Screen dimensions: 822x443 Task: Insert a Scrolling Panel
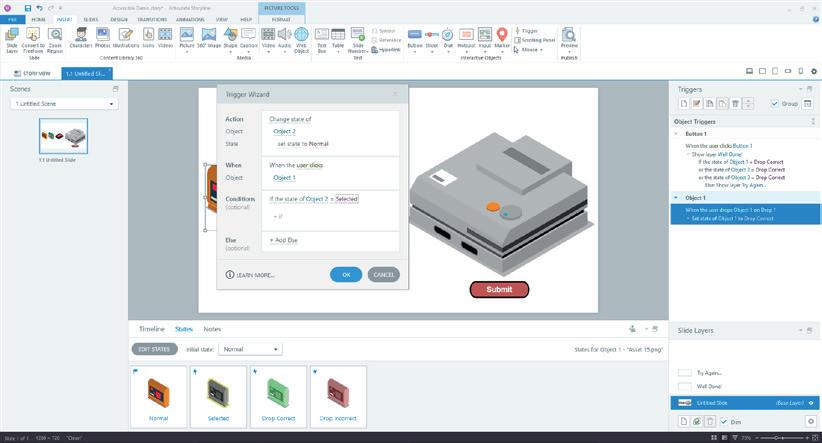(x=535, y=40)
